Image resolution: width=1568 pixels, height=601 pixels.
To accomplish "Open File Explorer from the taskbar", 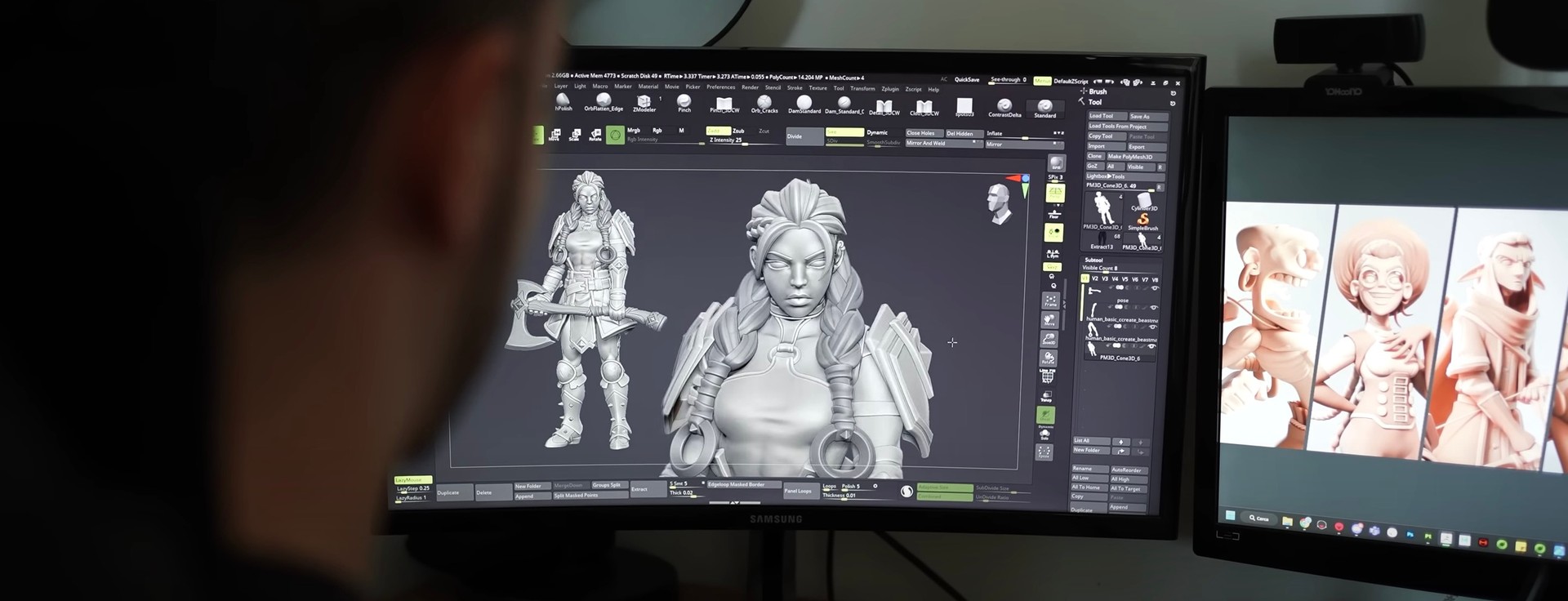I will [x=1287, y=522].
